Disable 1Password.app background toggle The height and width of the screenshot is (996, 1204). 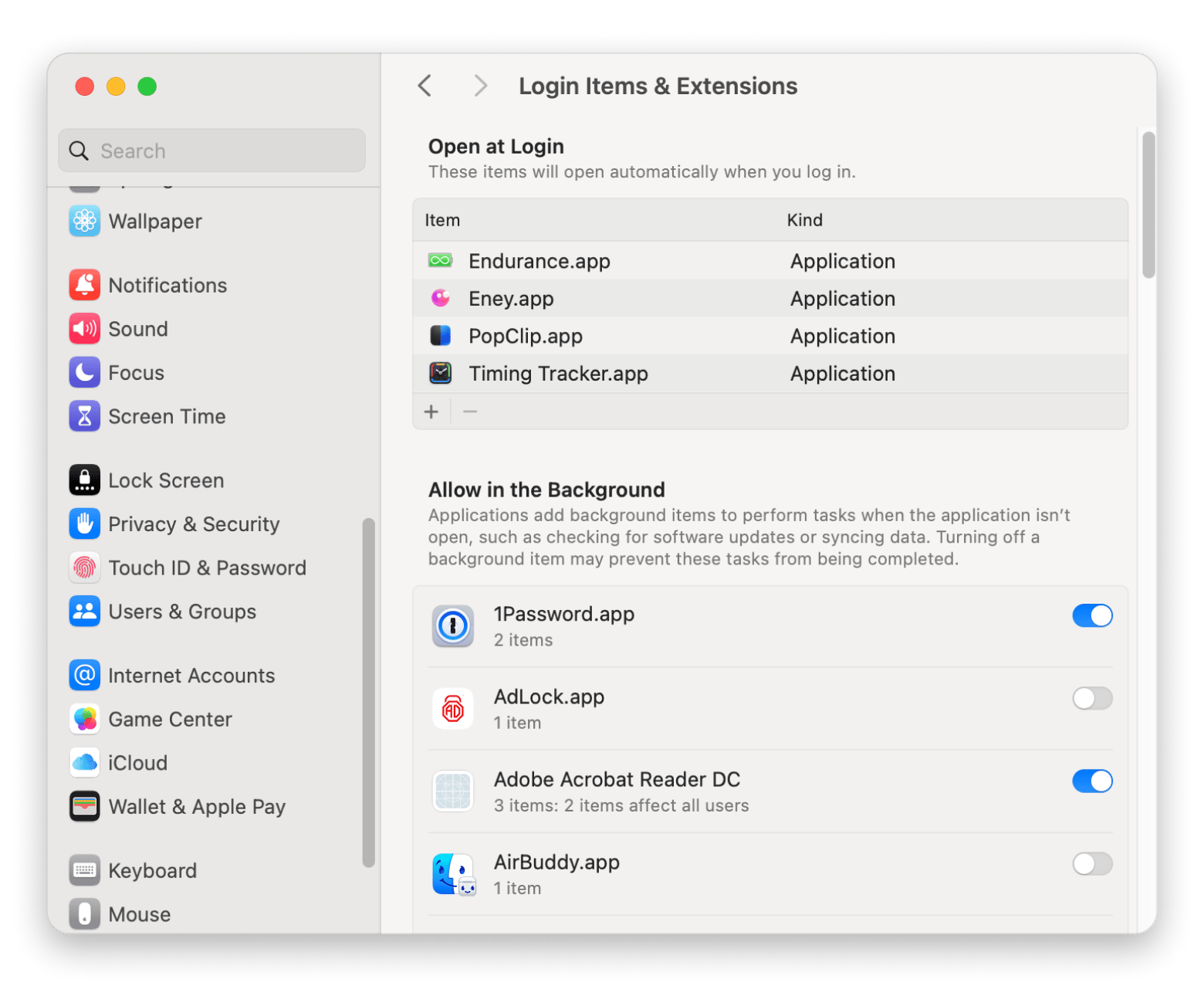1092,616
